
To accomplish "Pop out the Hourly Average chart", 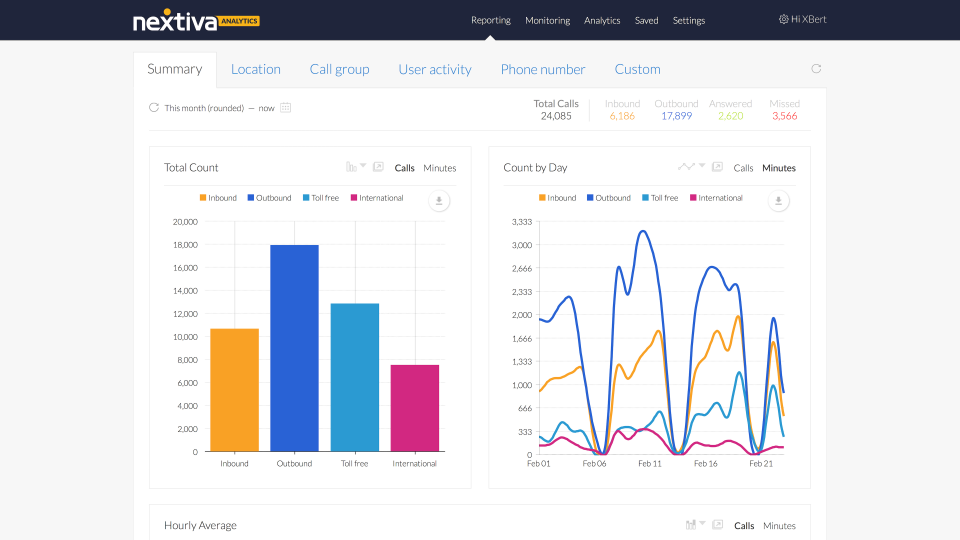I will click(x=717, y=525).
